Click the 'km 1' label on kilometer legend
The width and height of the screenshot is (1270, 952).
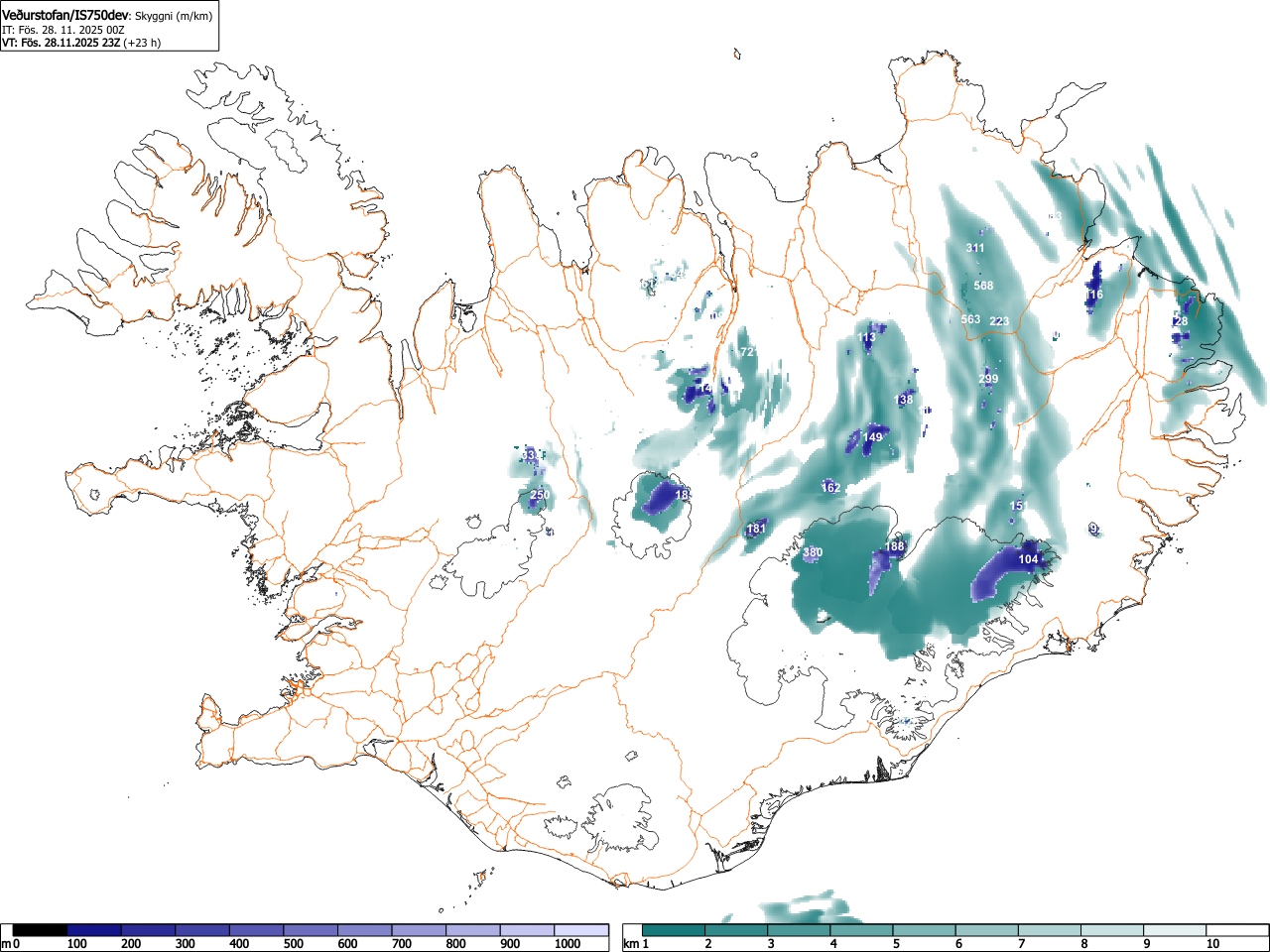[637, 944]
